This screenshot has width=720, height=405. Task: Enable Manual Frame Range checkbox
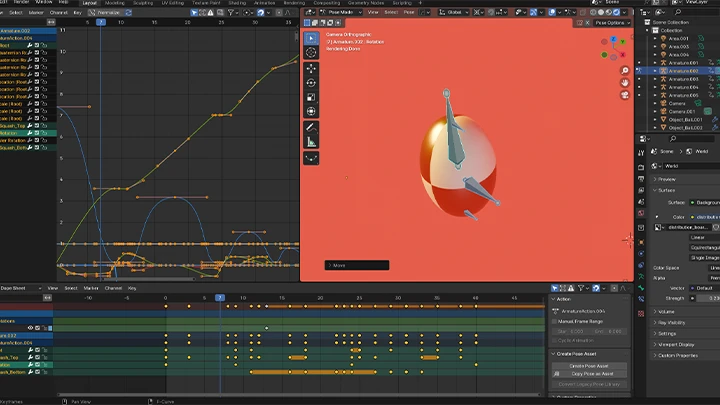[x=554, y=321]
